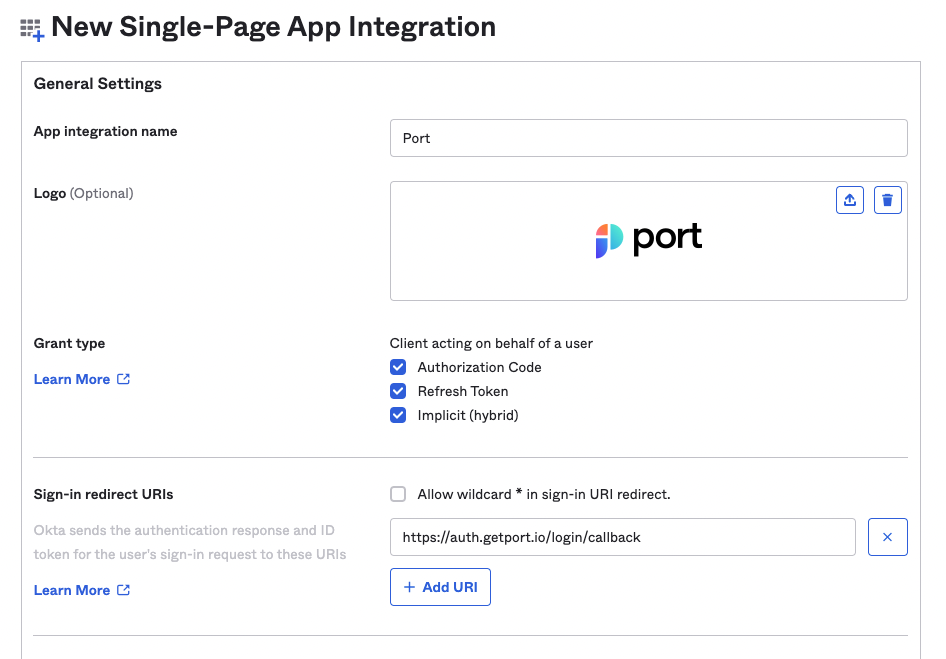Click the plus icon on the Add URI button
This screenshot has height=659, width=946.
point(409,586)
